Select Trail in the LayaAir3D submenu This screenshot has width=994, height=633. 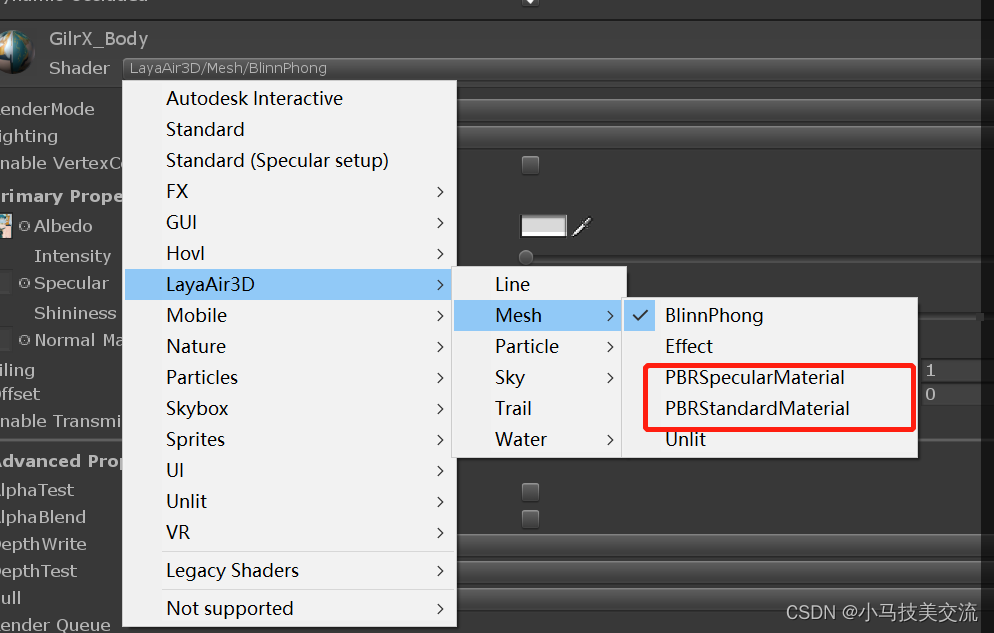[x=539, y=409]
